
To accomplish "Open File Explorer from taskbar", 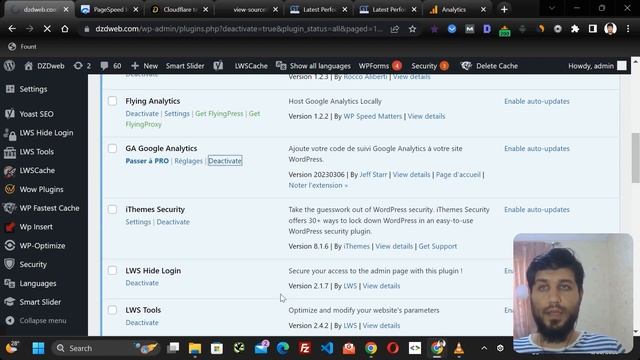I will [195, 348].
